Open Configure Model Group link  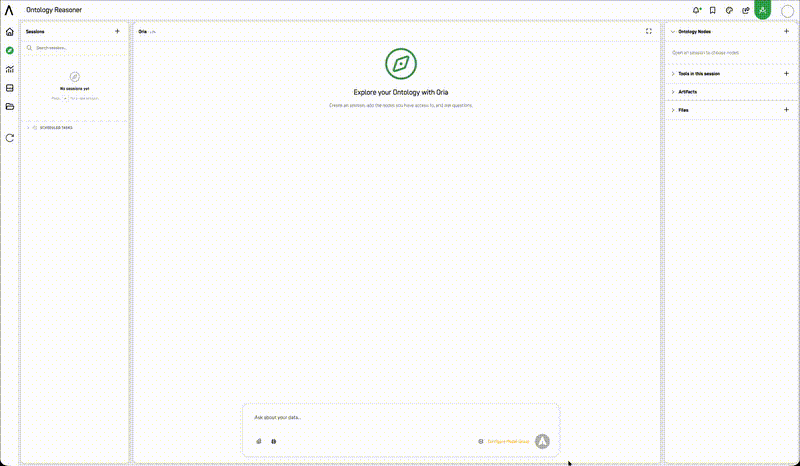click(x=508, y=441)
